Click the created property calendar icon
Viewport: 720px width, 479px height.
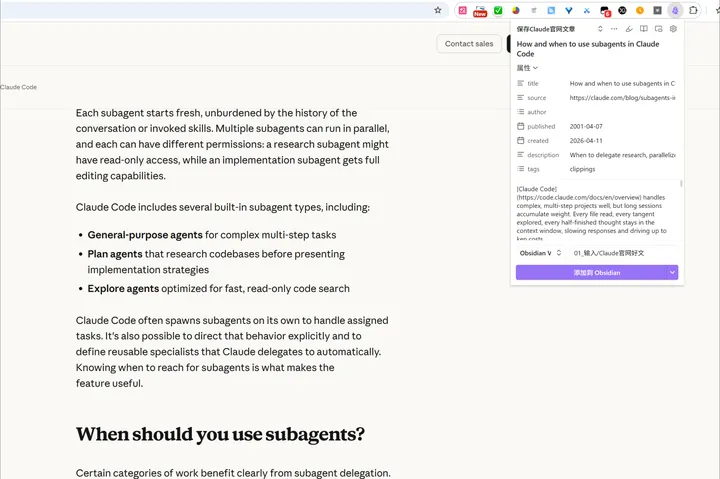(520, 140)
